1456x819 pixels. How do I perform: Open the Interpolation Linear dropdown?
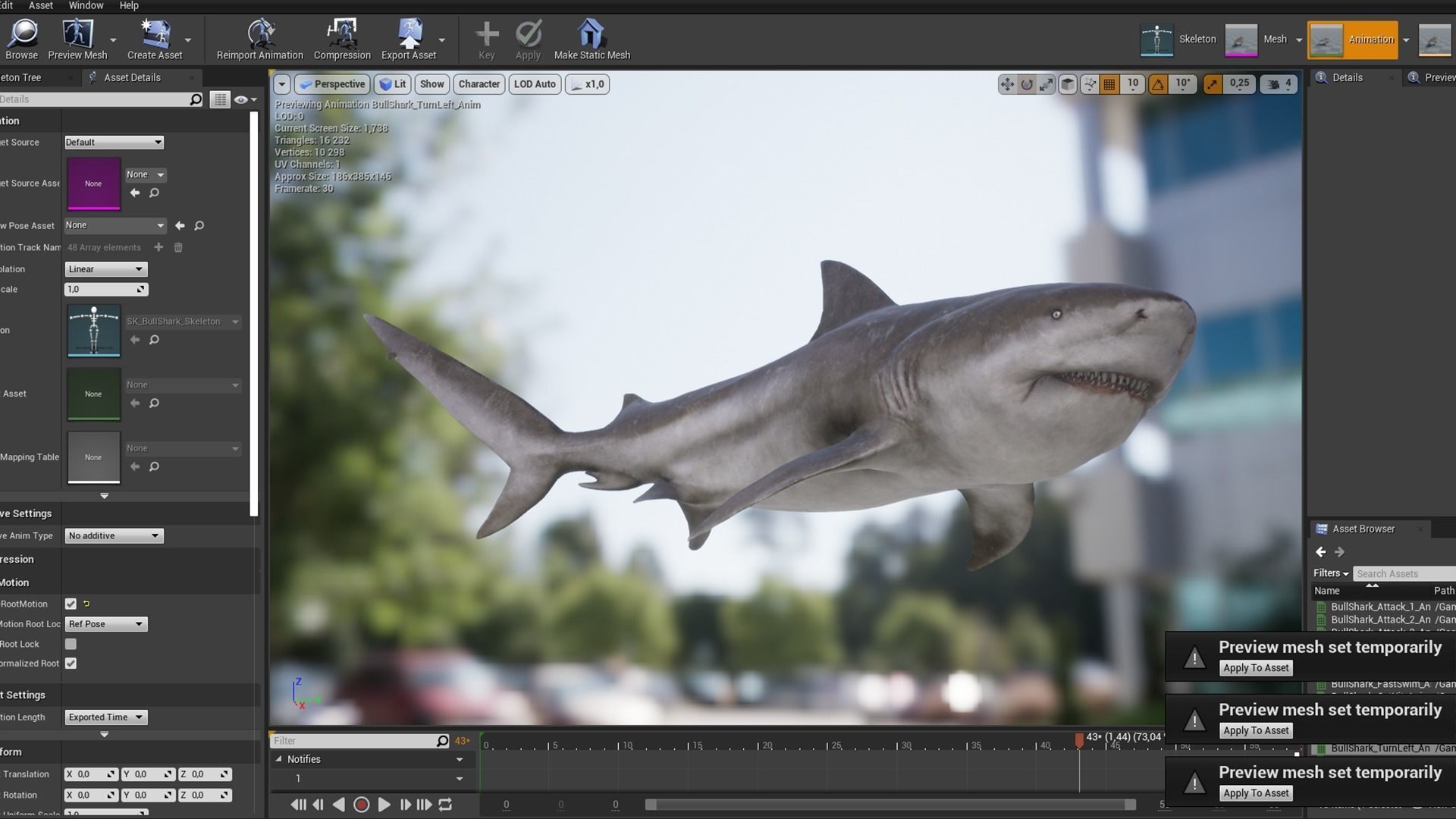coord(105,269)
